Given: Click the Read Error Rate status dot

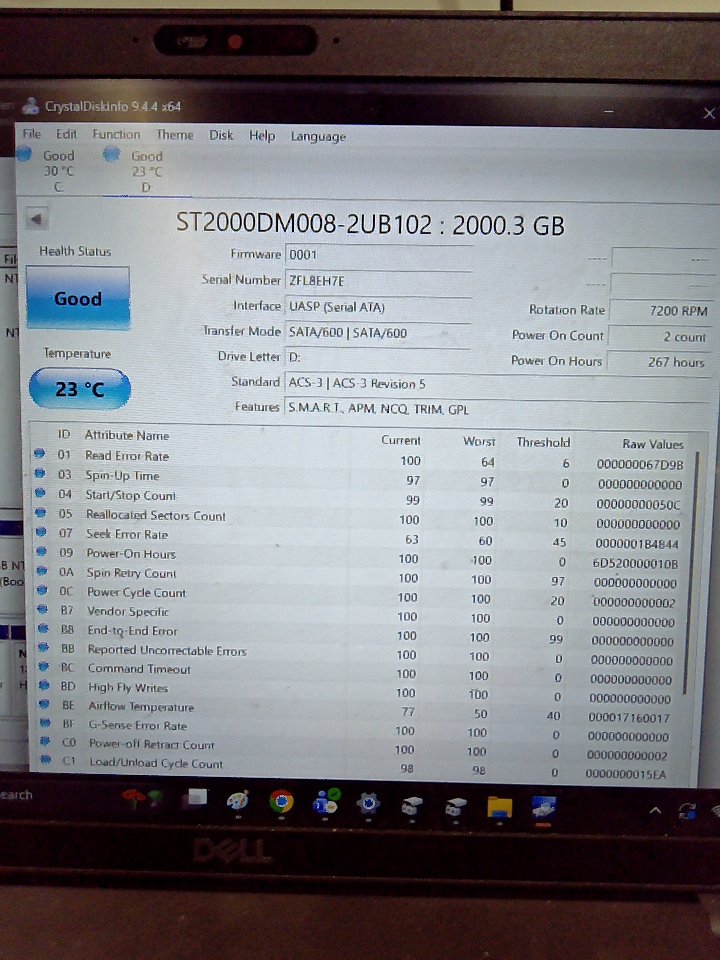Looking at the screenshot, I should point(40,455).
